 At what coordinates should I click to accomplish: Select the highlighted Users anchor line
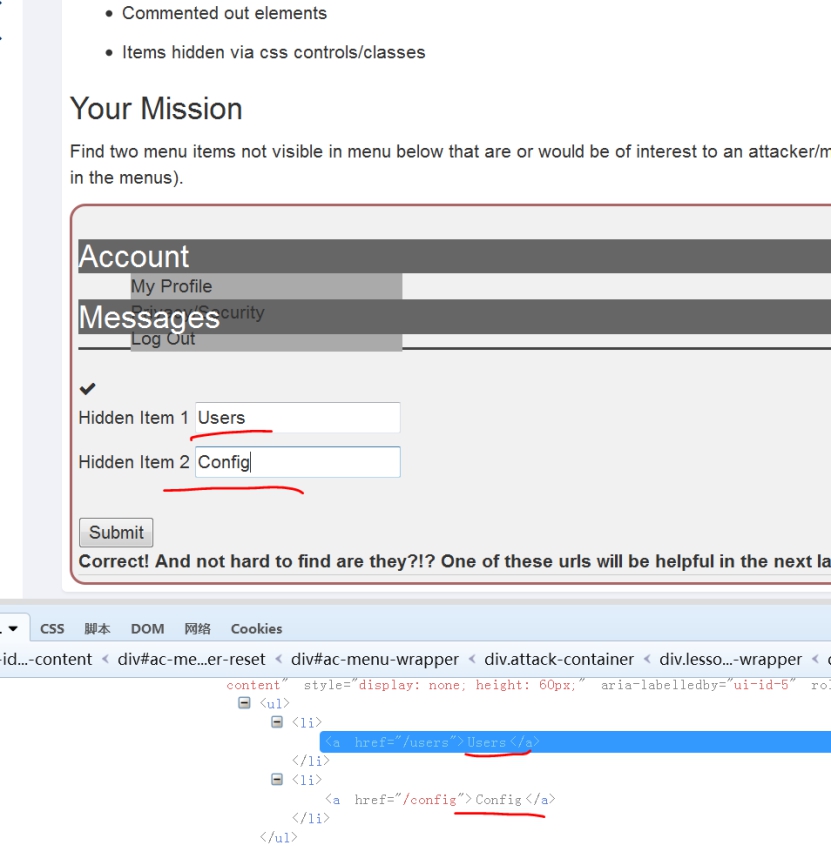(x=575, y=742)
